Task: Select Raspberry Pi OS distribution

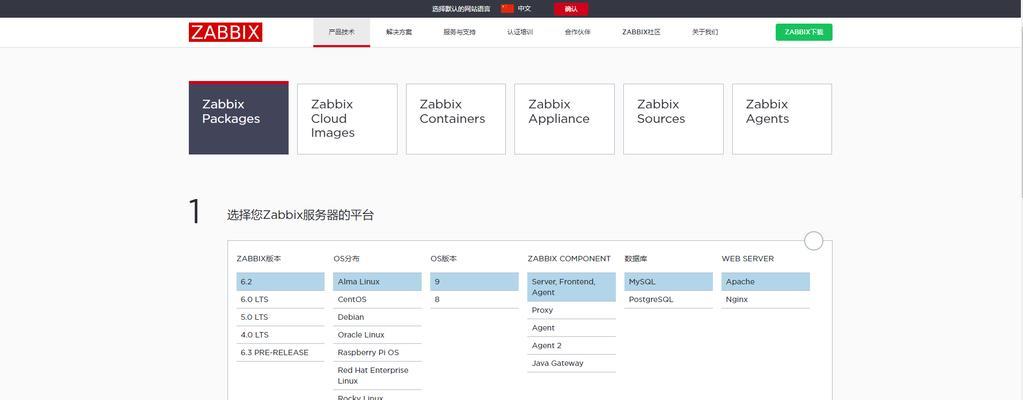Action: pyautogui.click(x=377, y=352)
